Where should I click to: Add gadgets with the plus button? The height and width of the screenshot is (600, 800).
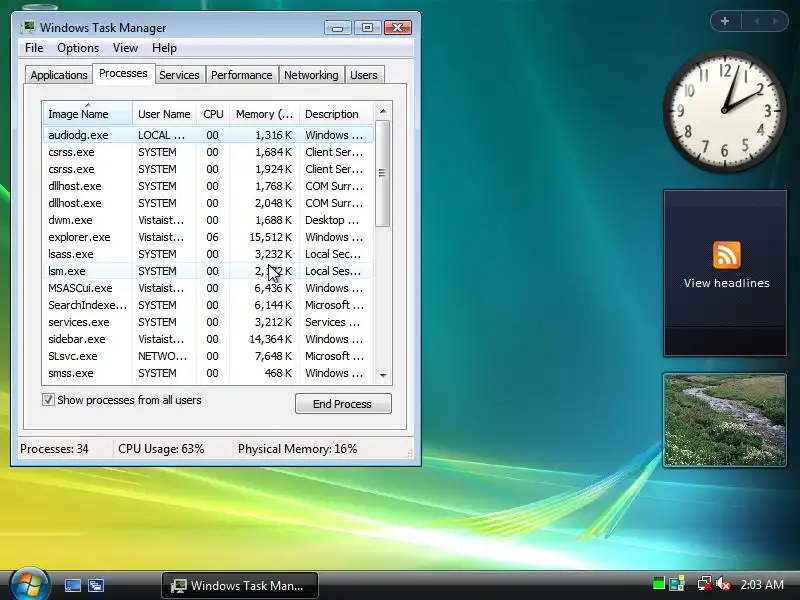click(724, 21)
